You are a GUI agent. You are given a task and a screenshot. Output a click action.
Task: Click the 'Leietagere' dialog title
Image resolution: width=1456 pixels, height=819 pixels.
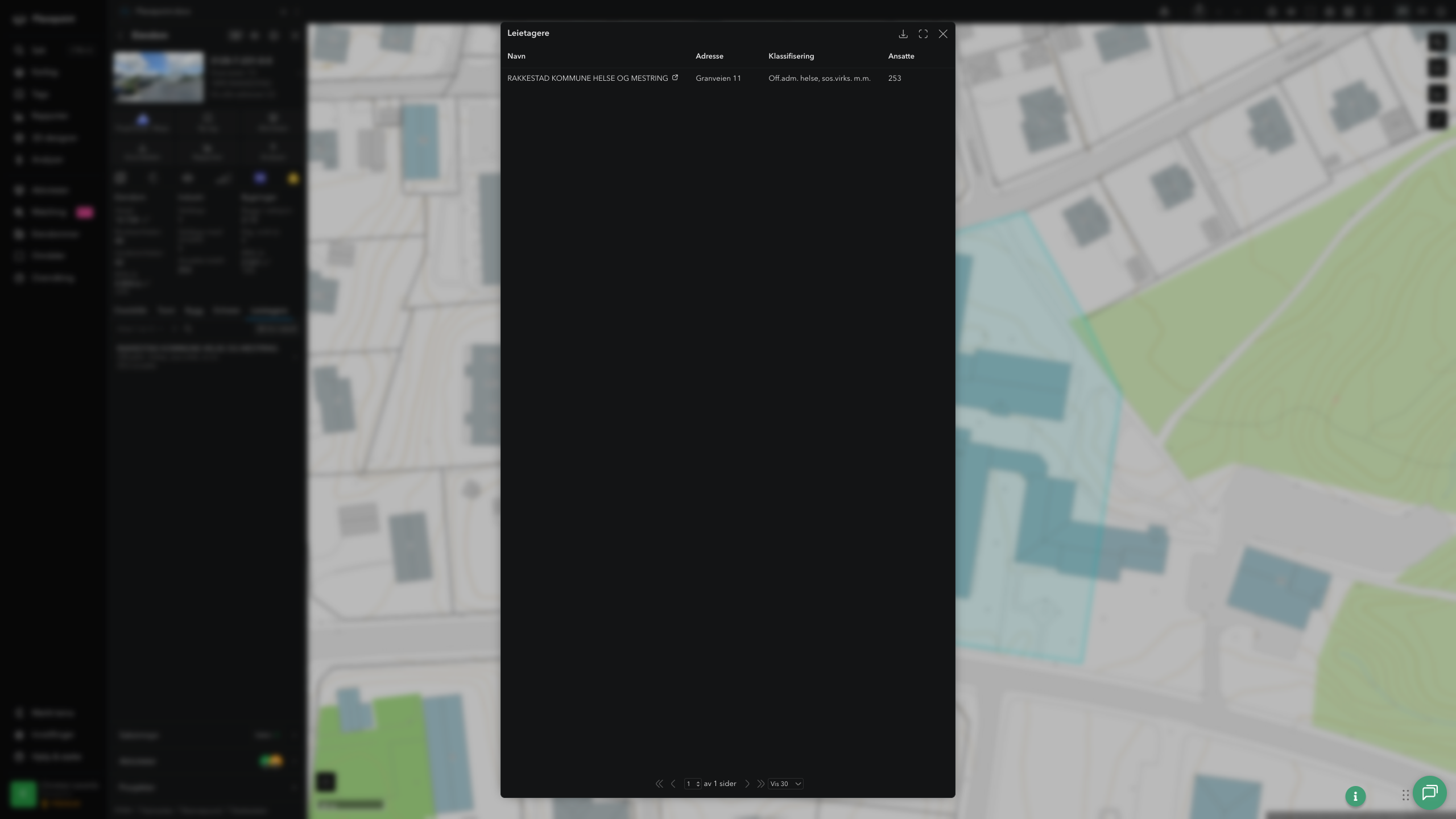pos(528,33)
